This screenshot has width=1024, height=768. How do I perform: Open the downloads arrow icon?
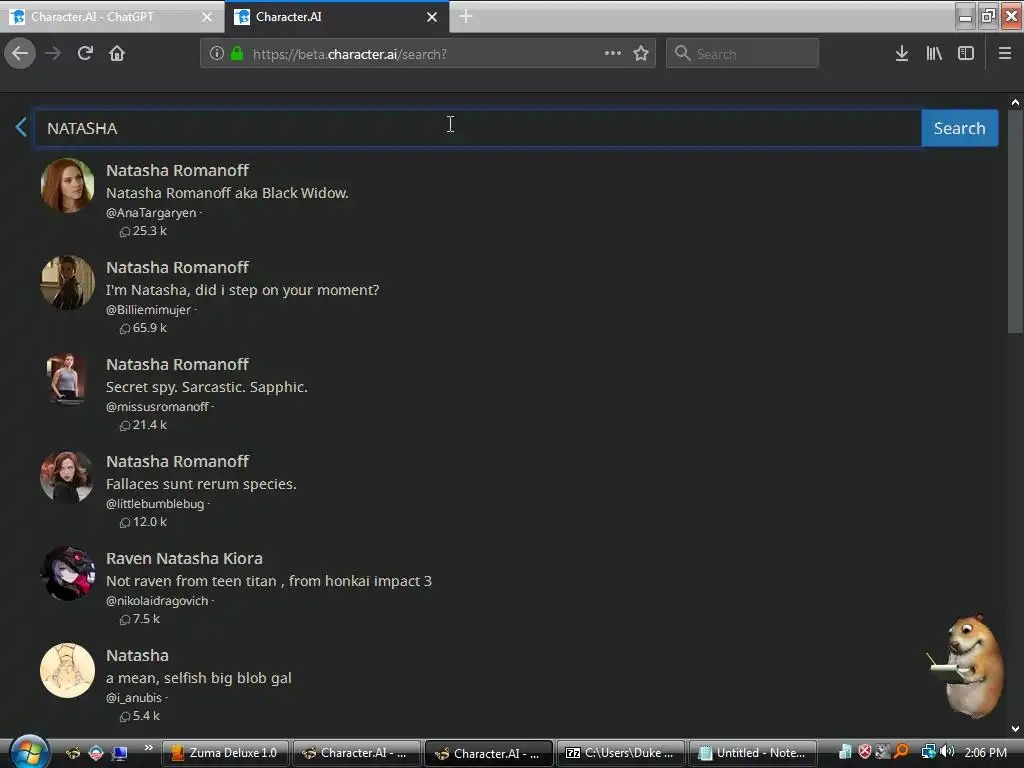coord(902,54)
